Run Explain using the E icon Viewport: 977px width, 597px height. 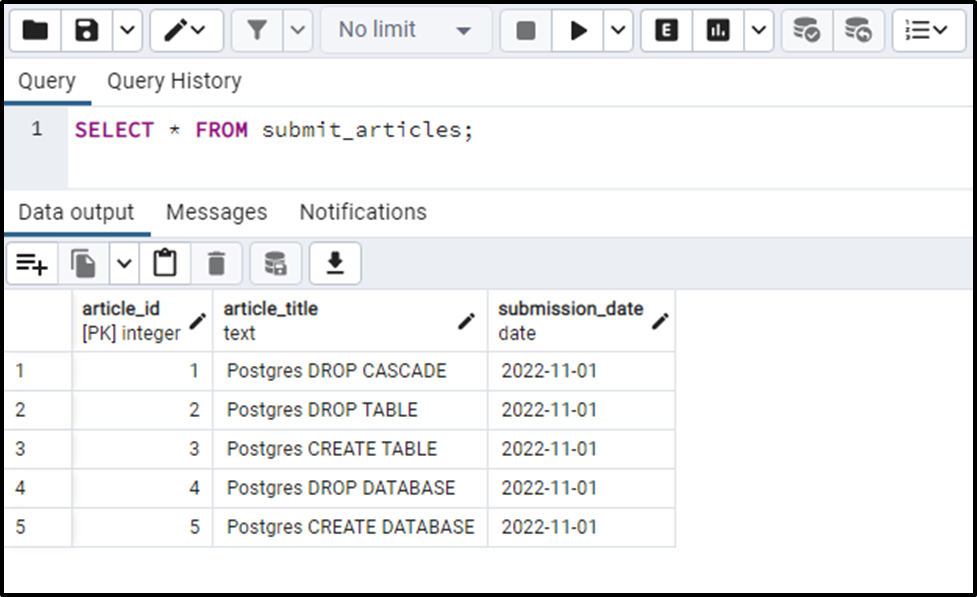tap(665, 30)
